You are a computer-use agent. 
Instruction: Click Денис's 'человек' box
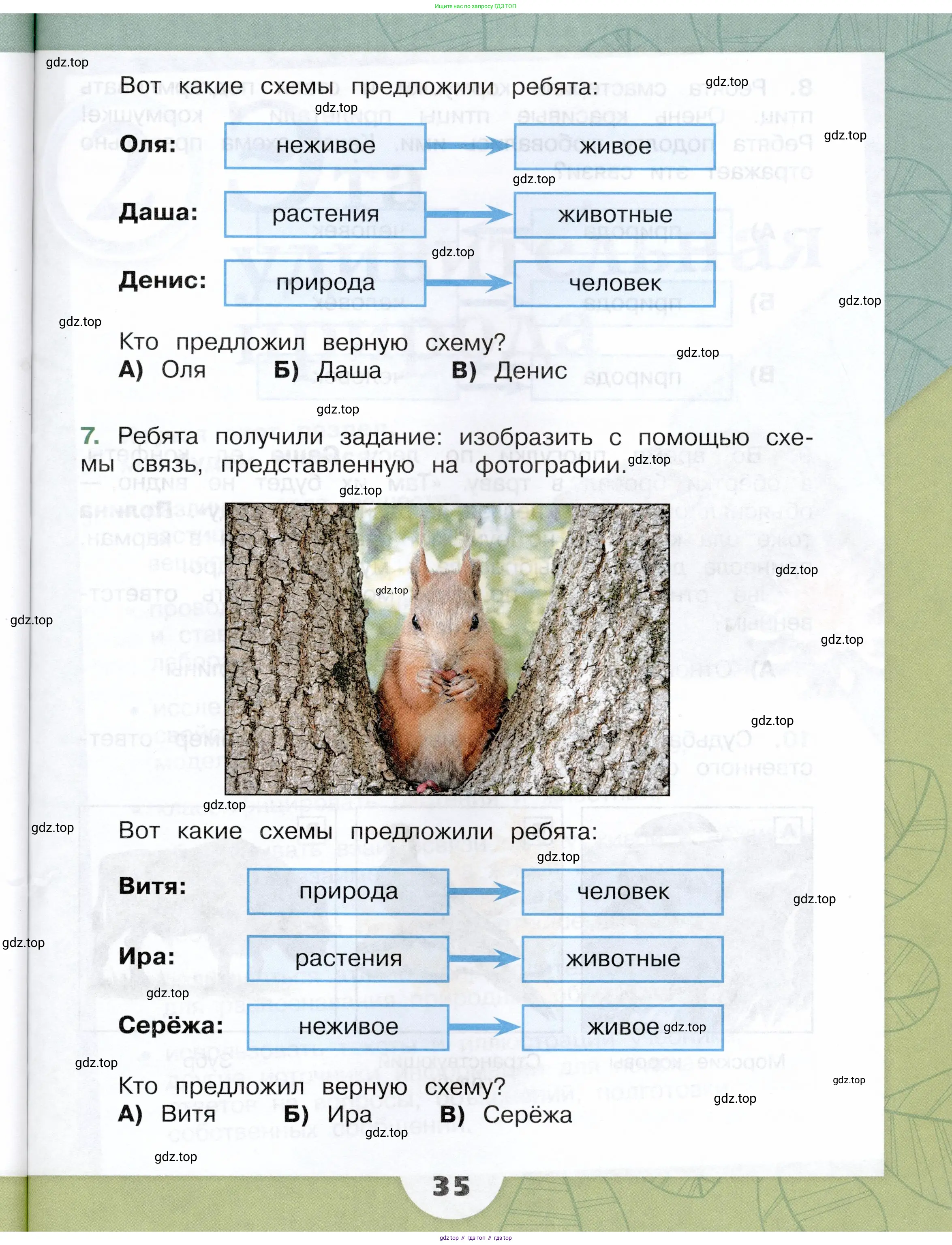pyautogui.click(x=614, y=283)
